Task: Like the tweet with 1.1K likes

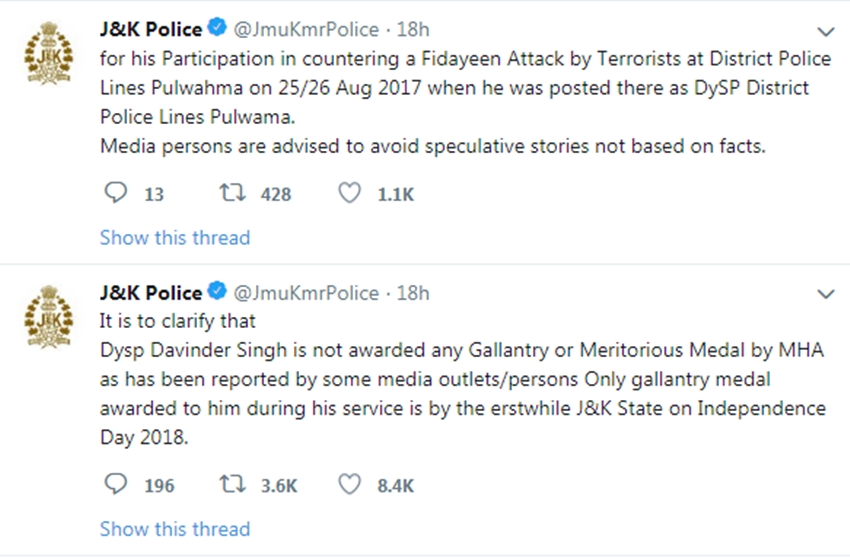Action: [349, 193]
